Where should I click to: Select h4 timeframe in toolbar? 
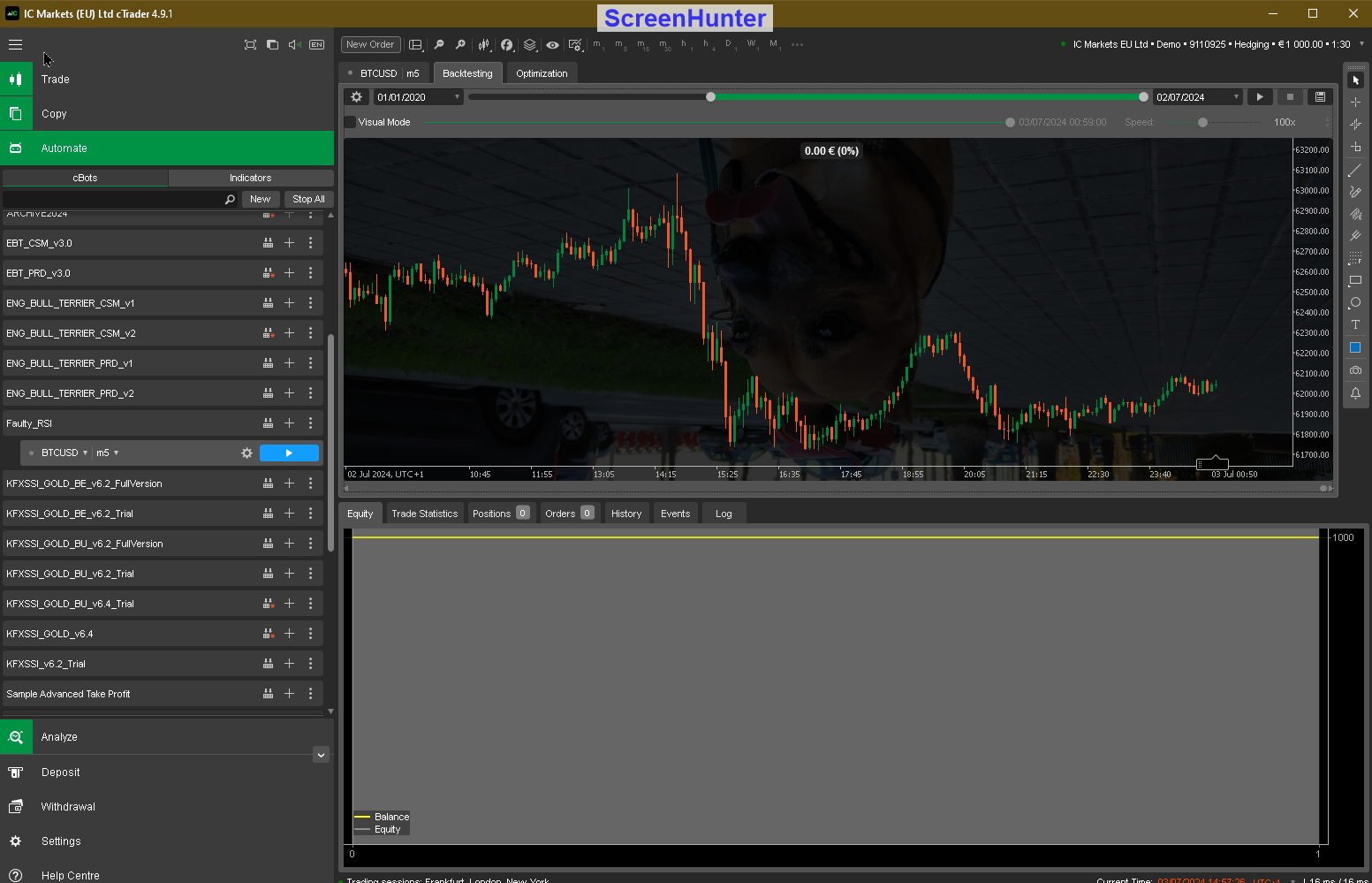[709, 44]
